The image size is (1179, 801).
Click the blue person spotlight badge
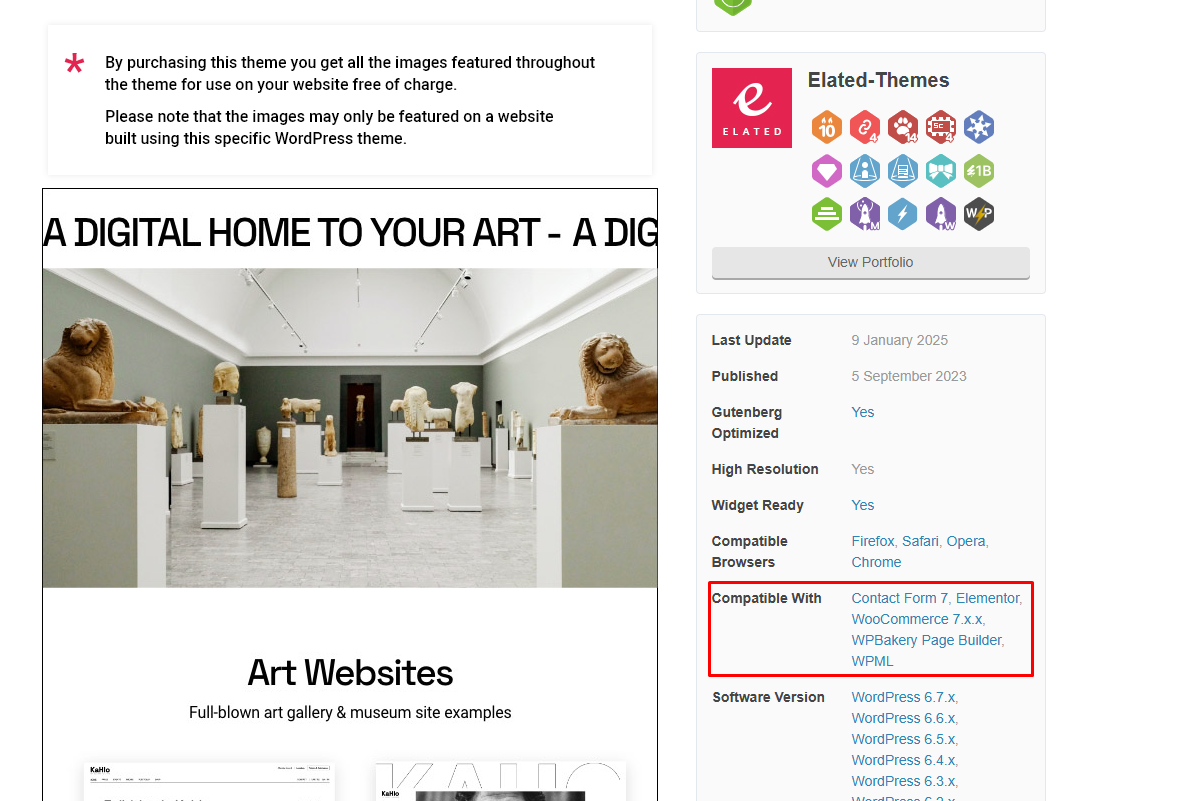865,171
